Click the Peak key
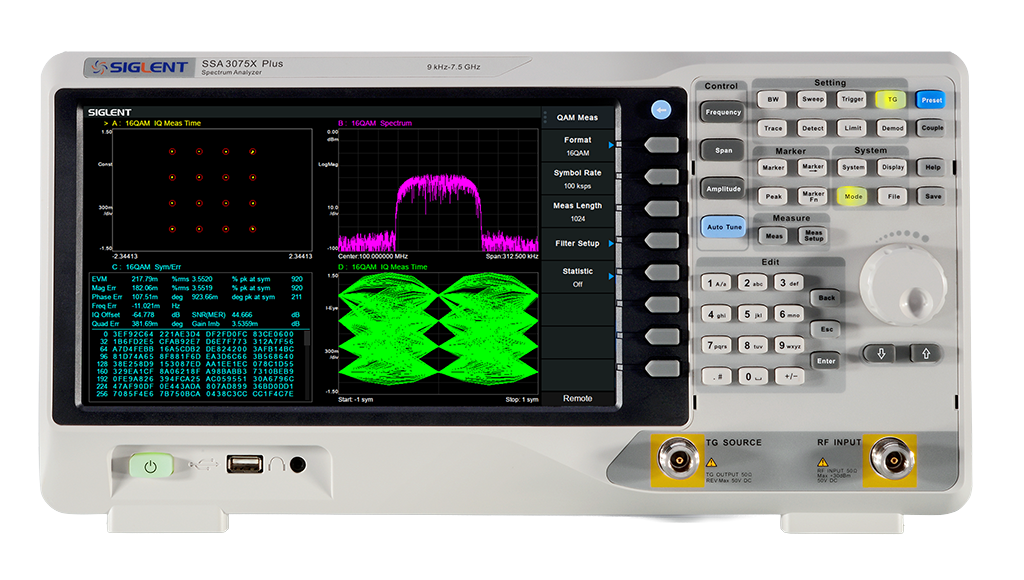Viewport: 1024px width, 580px height. [x=773, y=196]
